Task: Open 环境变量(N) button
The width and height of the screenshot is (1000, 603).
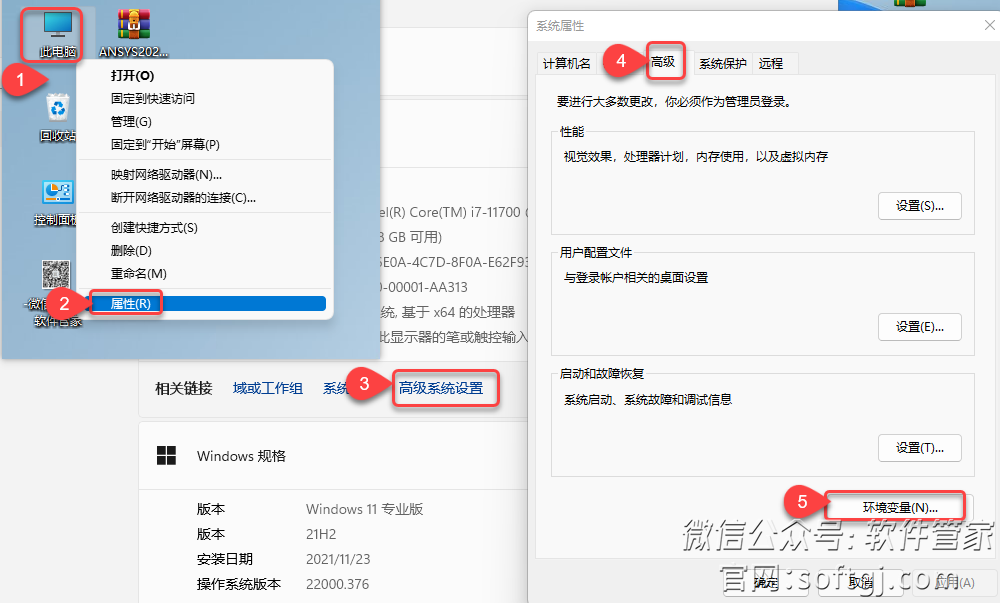Action: [x=899, y=508]
